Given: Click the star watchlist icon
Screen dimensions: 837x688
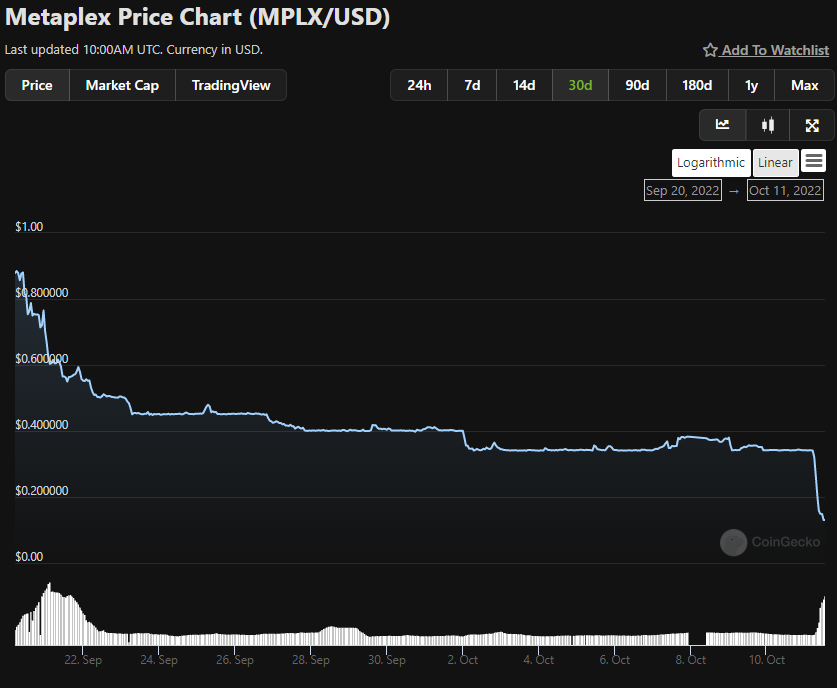Looking at the screenshot, I should tap(710, 50).
